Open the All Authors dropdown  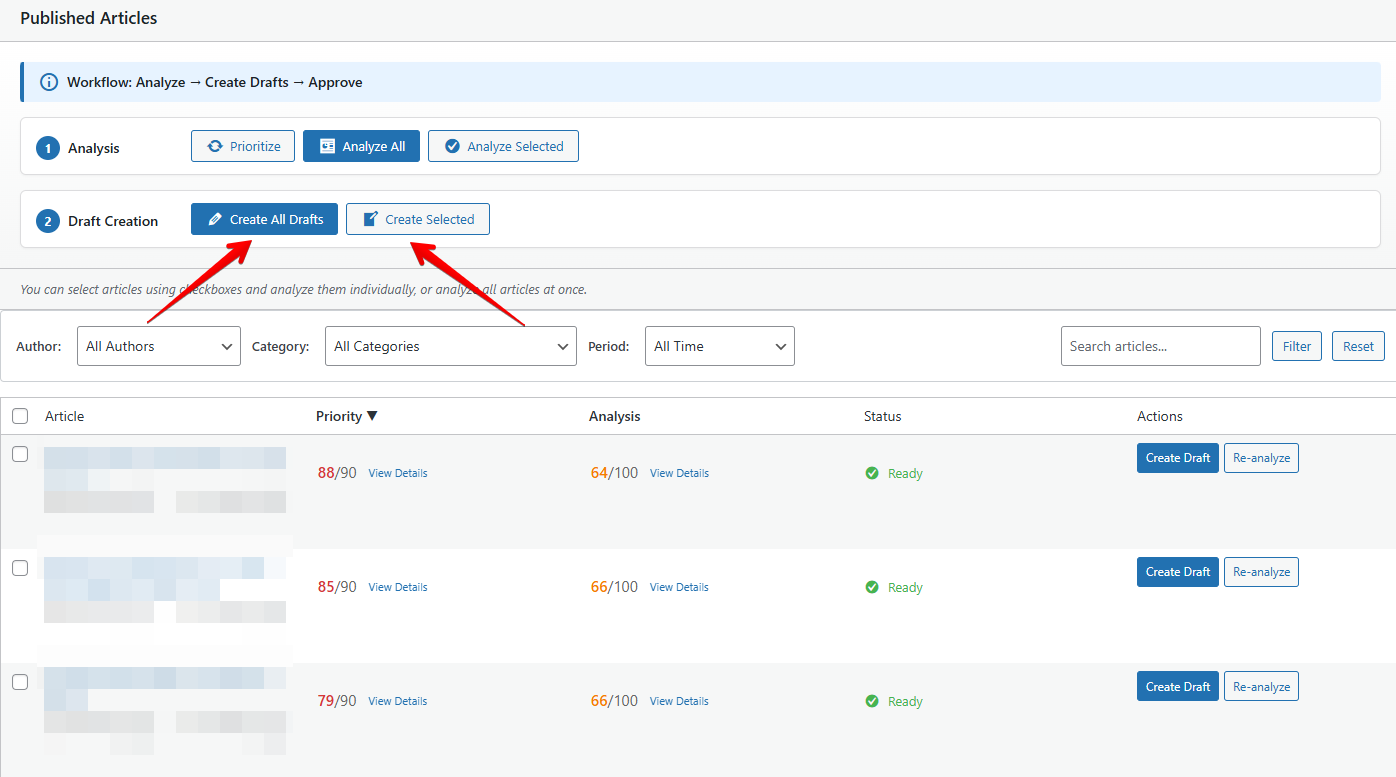(x=158, y=346)
